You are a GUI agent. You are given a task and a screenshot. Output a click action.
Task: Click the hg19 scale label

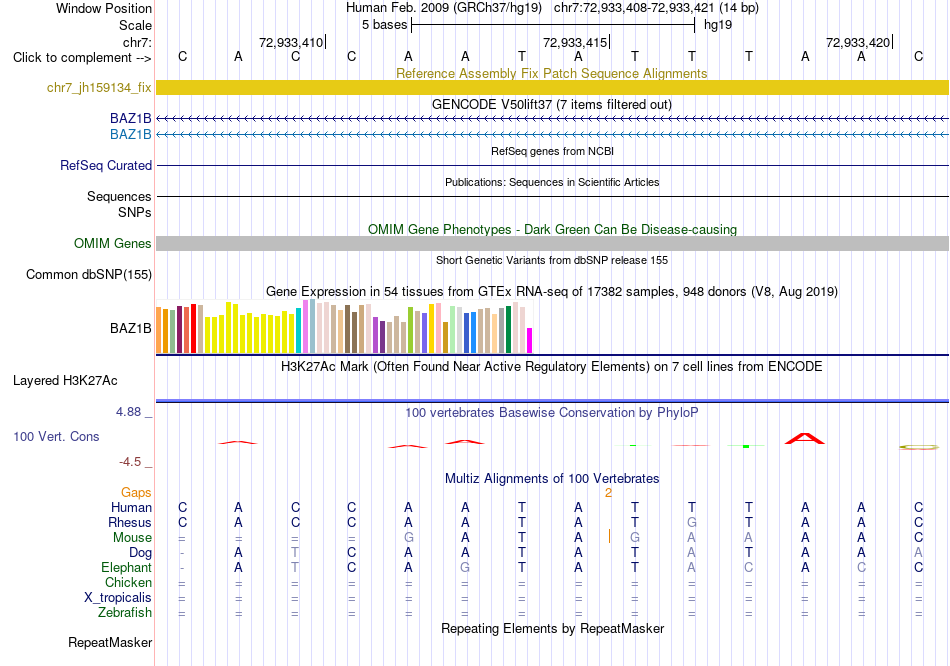[717, 25]
